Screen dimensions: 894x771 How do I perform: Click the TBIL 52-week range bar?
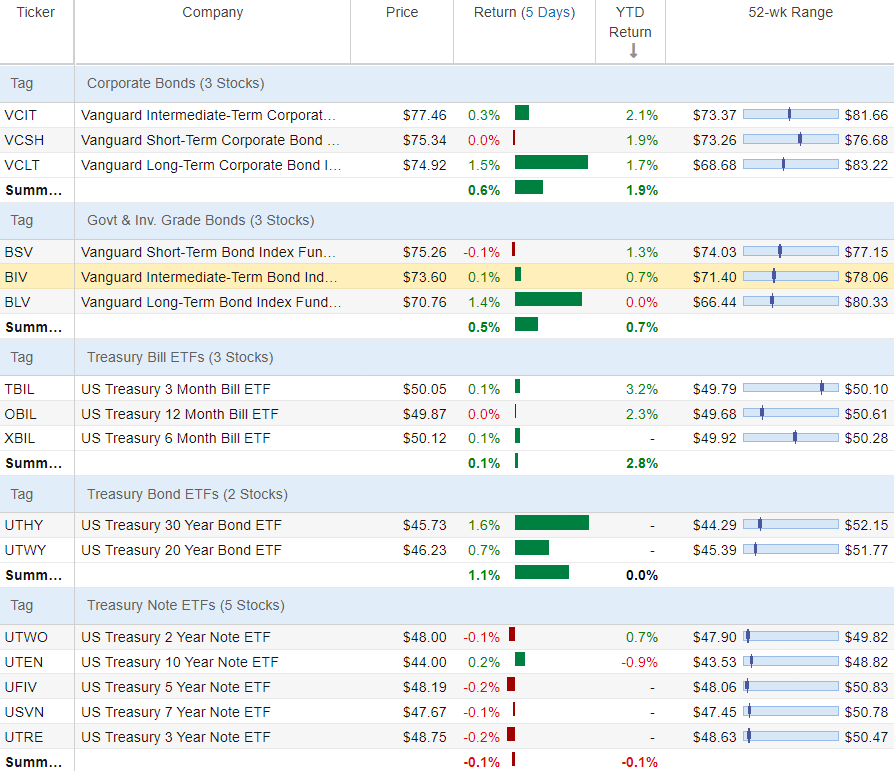[x=791, y=388]
